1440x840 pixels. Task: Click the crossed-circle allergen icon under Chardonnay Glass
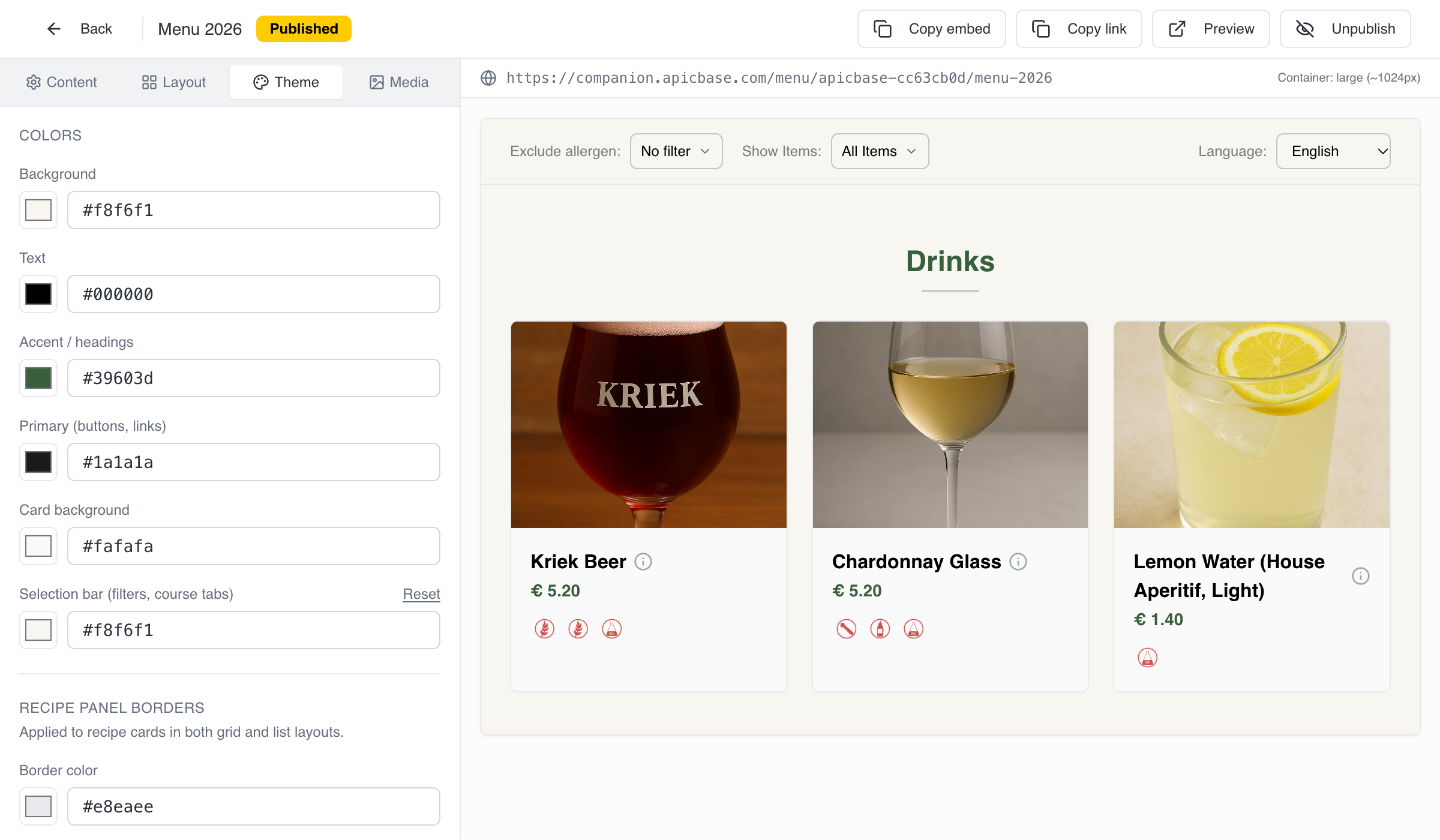click(846, 629)
